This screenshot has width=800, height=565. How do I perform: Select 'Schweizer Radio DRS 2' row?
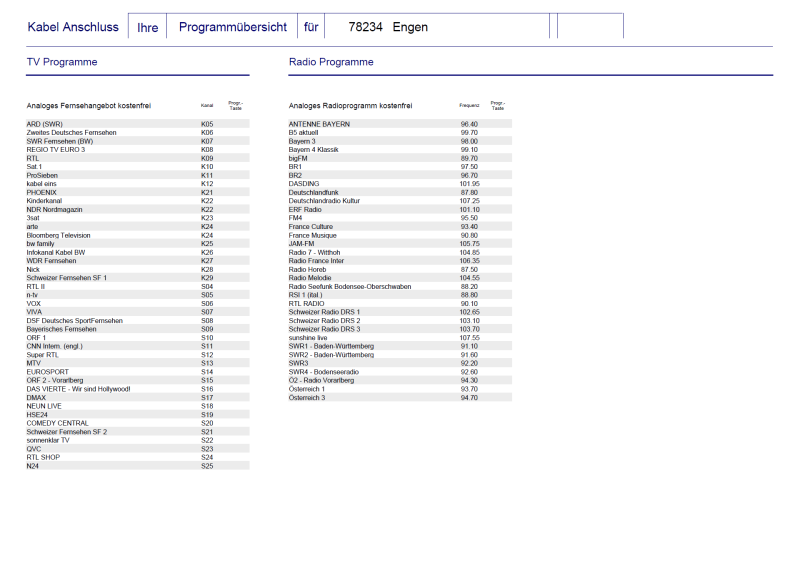point(400,321)
